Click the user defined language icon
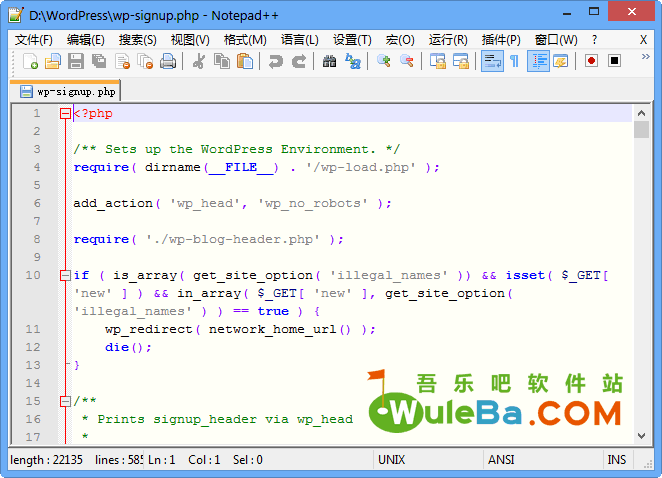The image size is (662, 478). coord(561,61)
